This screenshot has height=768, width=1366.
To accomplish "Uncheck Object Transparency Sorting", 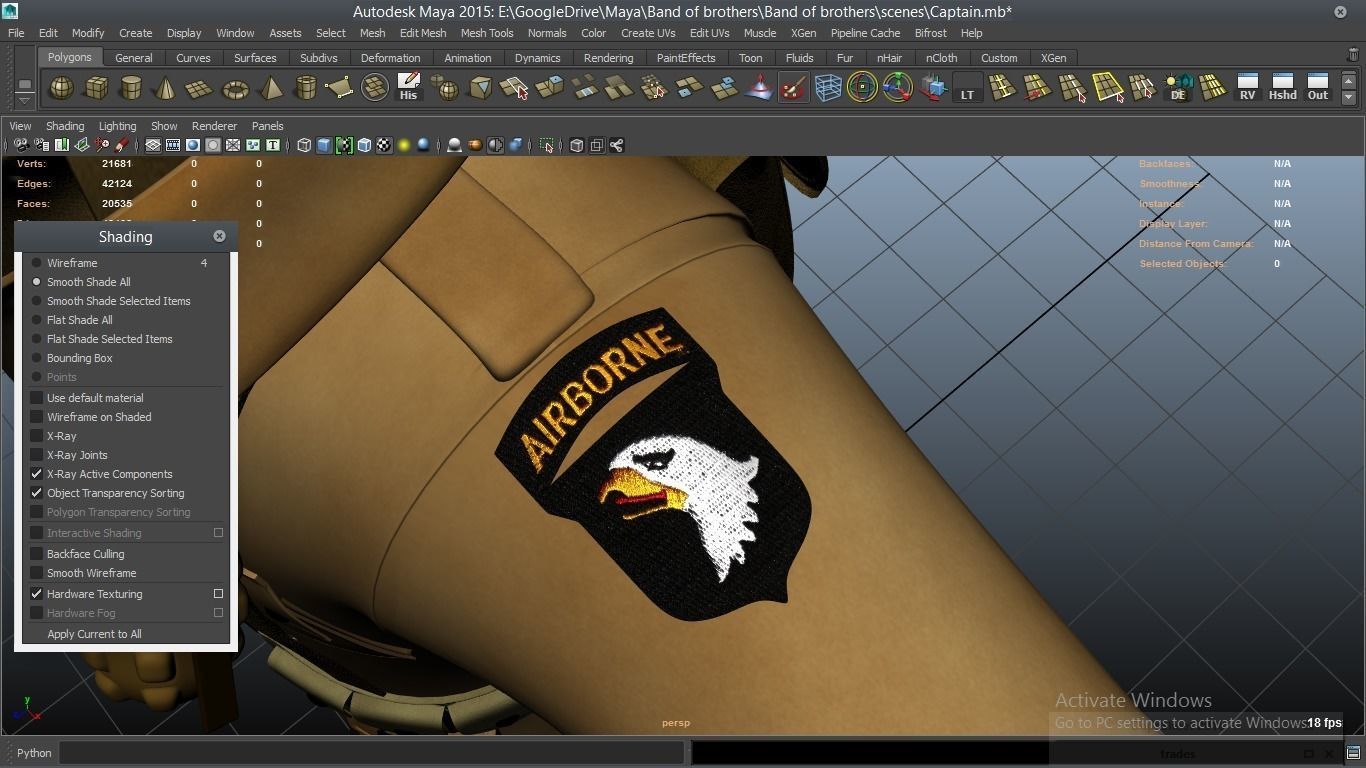I will click(x=37, y=493).
